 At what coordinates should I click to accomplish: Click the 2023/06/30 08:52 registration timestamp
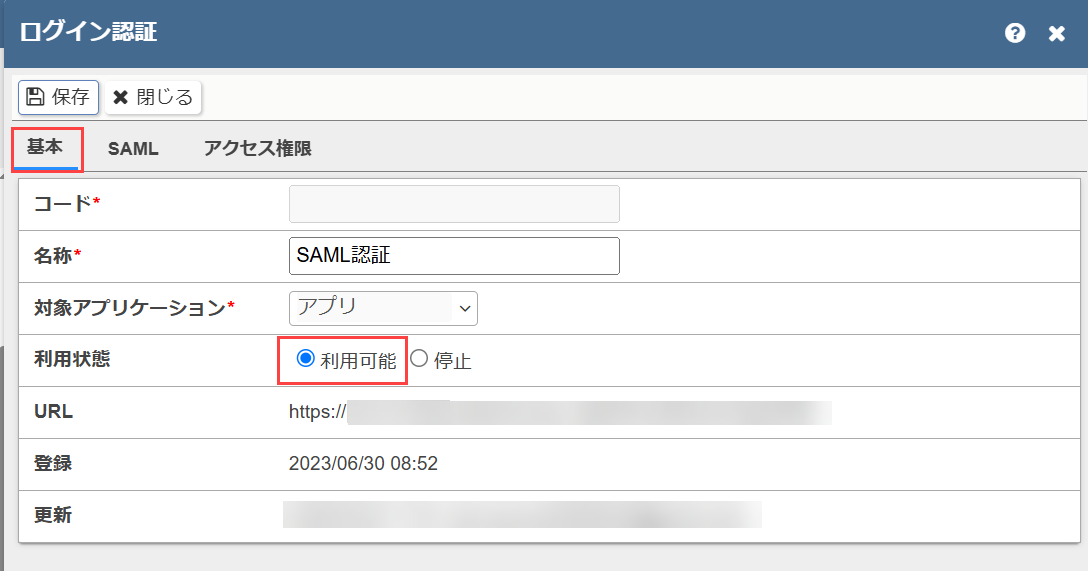click(364, 463)
